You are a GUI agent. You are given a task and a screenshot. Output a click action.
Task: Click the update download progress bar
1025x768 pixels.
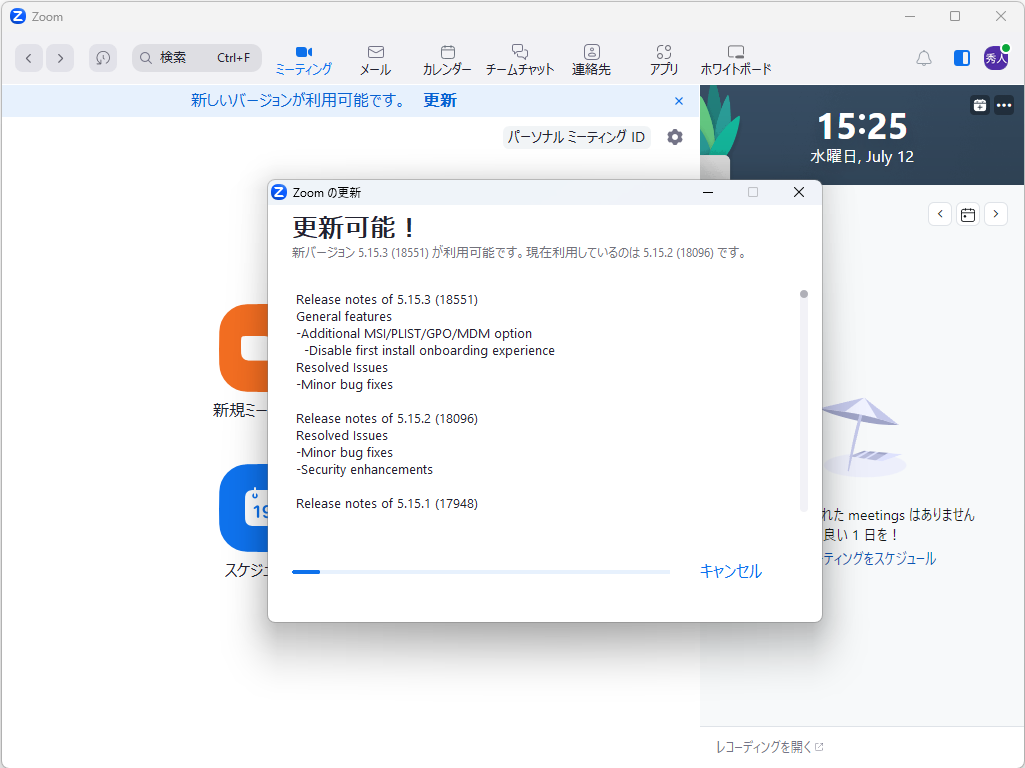click(x=481, y=571)
